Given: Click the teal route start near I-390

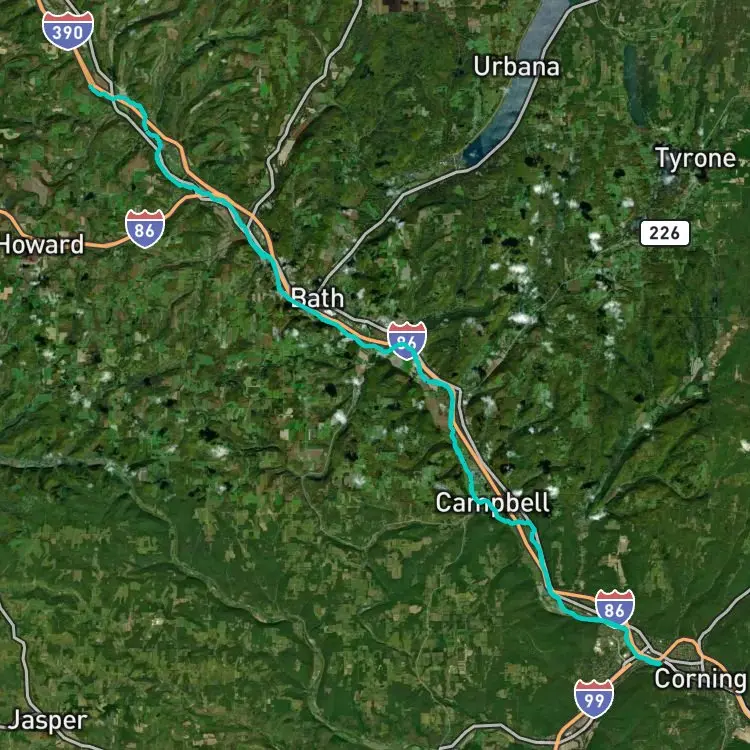Looking at the screenshot, I should coord(91,87).
